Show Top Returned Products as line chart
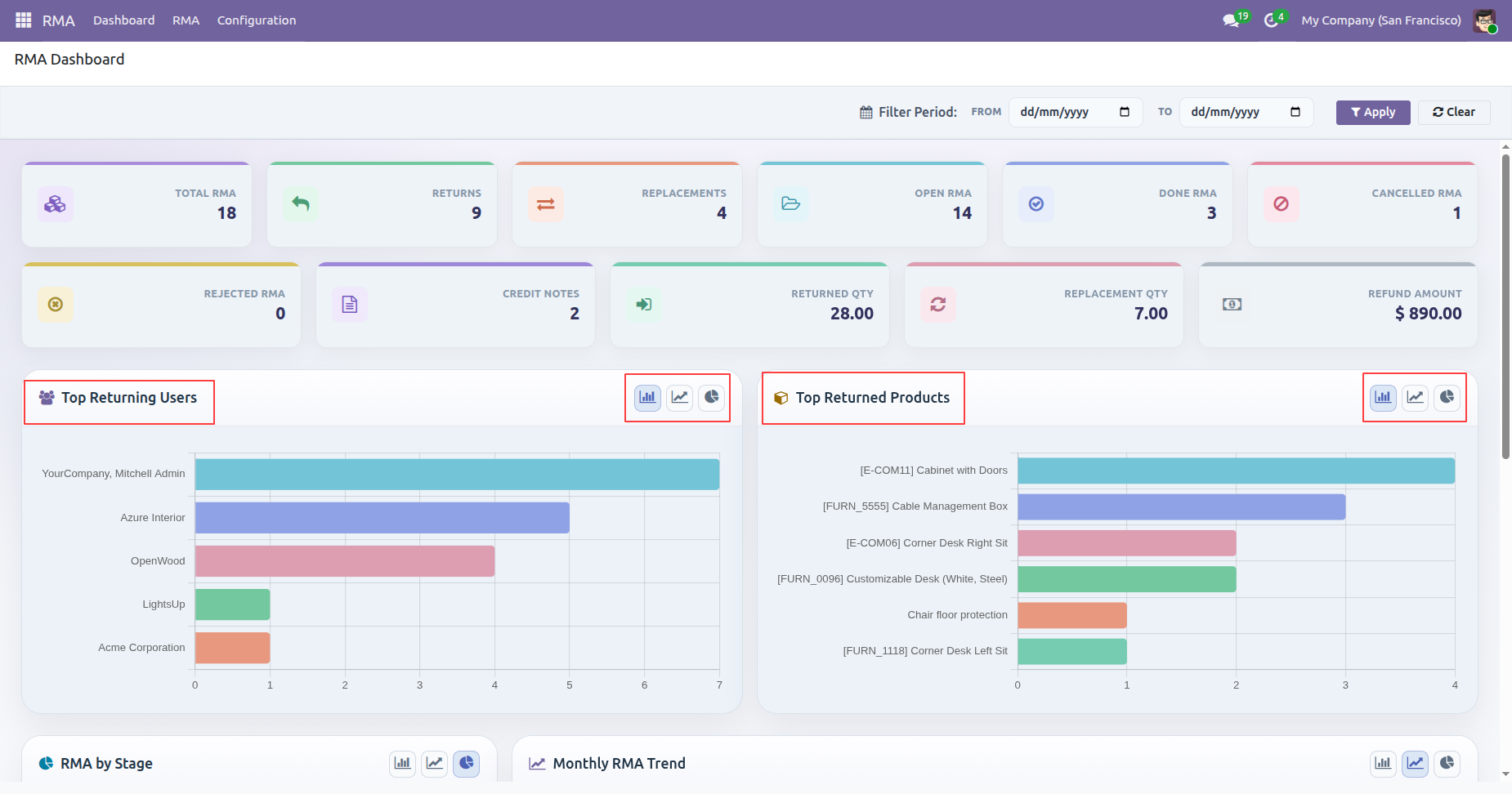Screen dimensions: 1512x794 coord(1415,397)
